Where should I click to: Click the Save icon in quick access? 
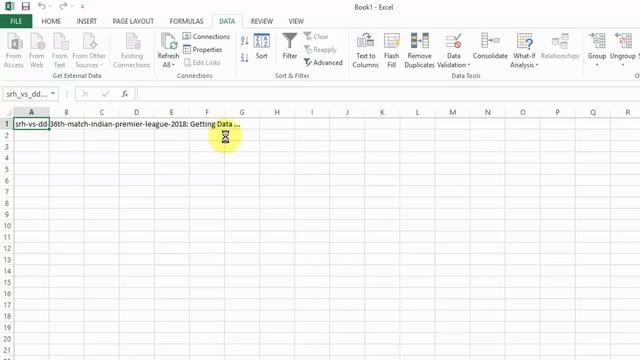(26, 6)
